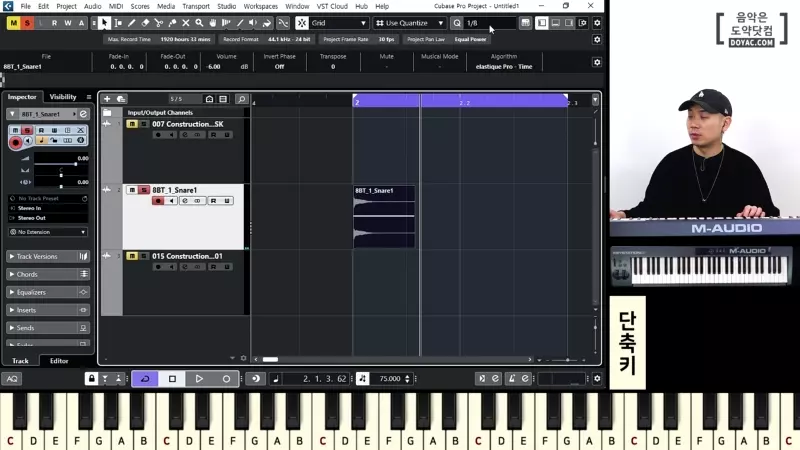The width and height of the screenshot is (800, 450).
Task: Toggle monitor speaker on 8BT_1_Snare1 track
Action: point(171,201)
